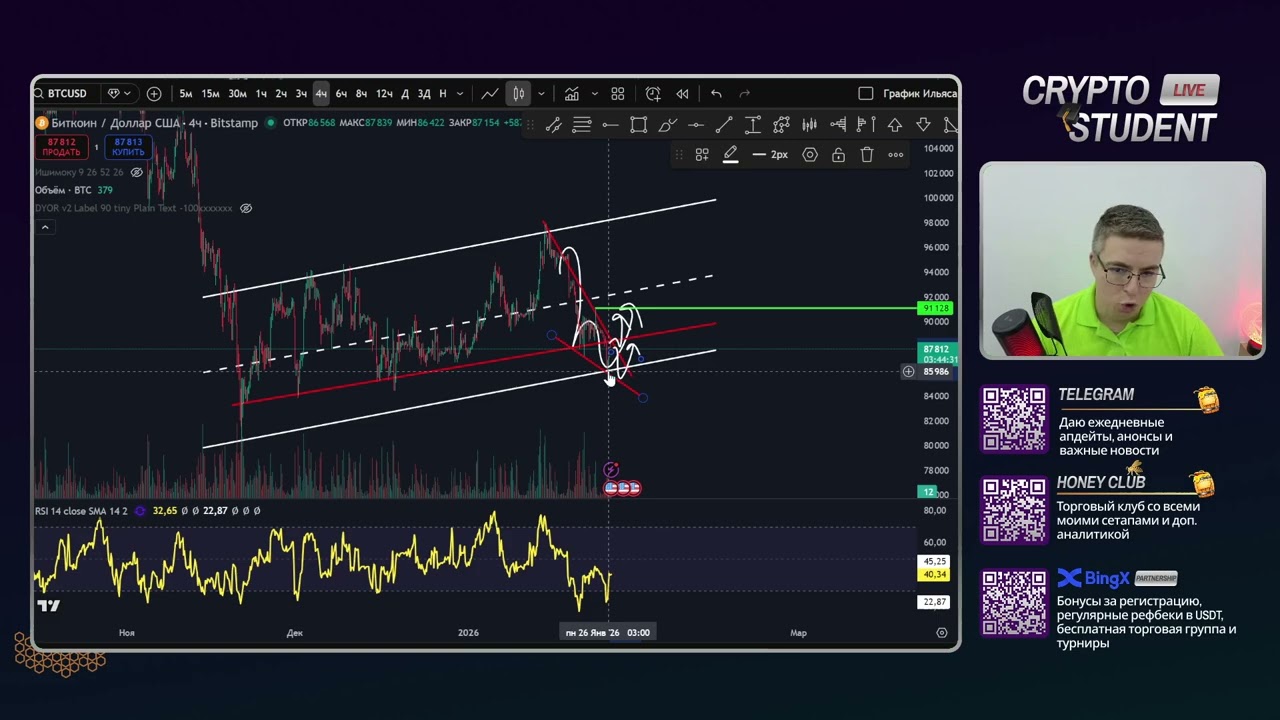Viewport: 1280px width, 720px height.
Task: Open the diamond plan dropdown near BTCUSD
Action: click(x=119, y=93)
